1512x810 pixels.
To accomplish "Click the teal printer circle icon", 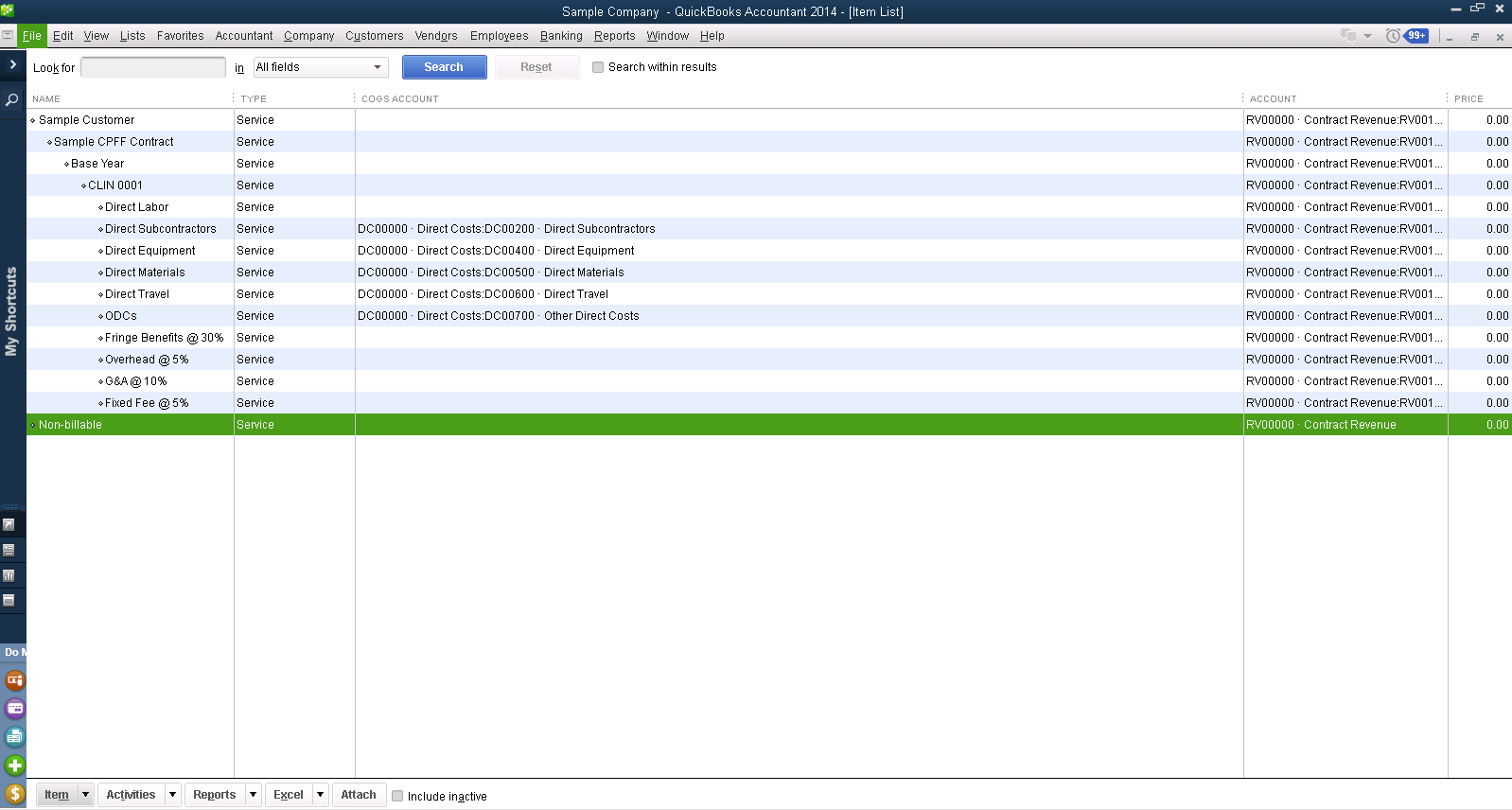I will pyautogui.click(x=15, y=737).
